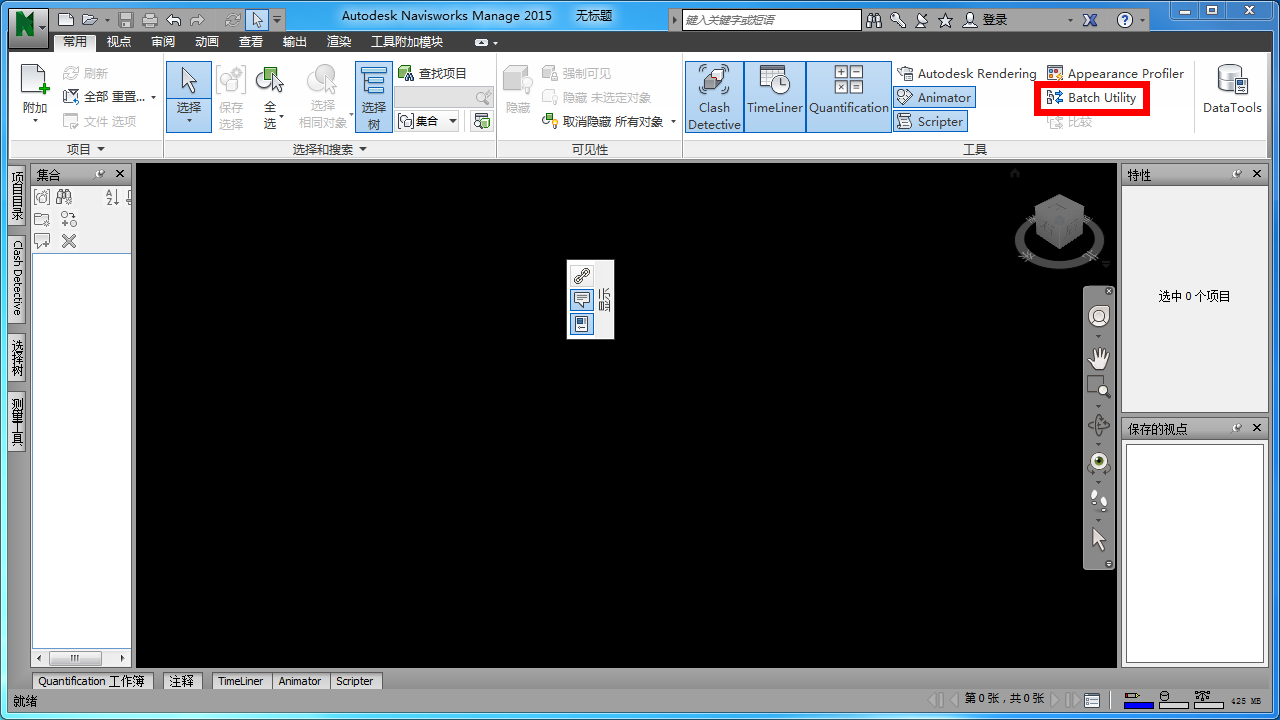1280x720 pixels.
Task: Open the 工具附加模块 ribbon tab
Action: (x=407, y=42)
